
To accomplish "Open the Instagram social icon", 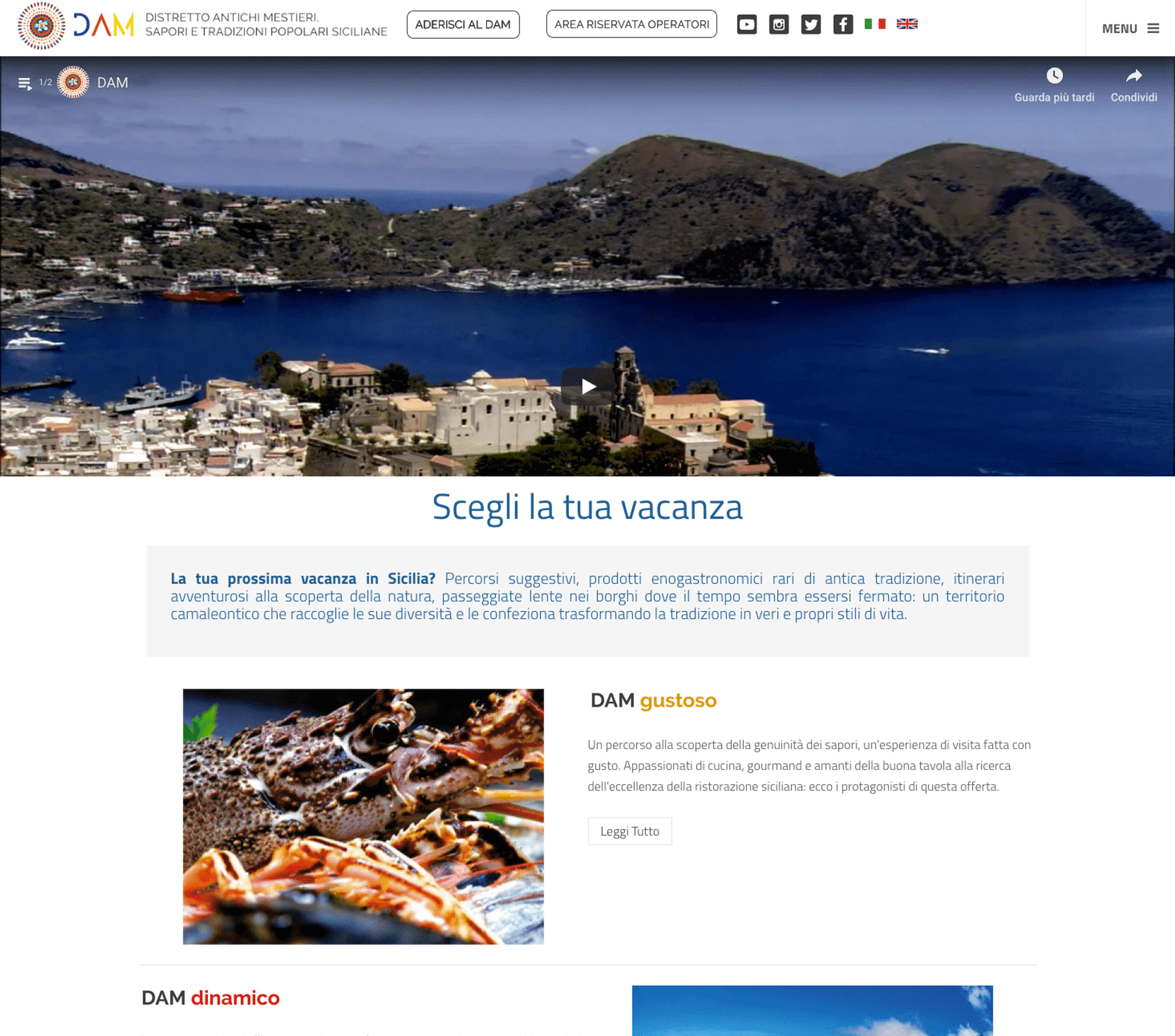I will pyautogui.click(x=779, y=24).
